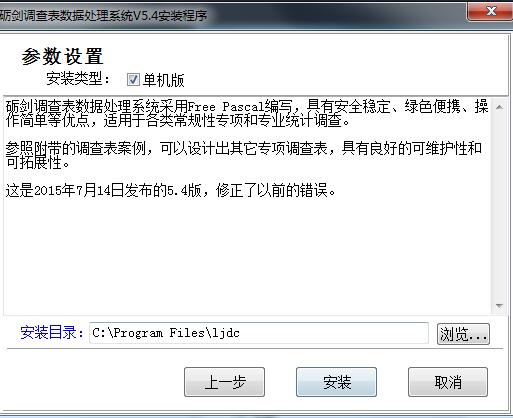Open the 浏览... folder browse dialog

[x=463, y=334]
